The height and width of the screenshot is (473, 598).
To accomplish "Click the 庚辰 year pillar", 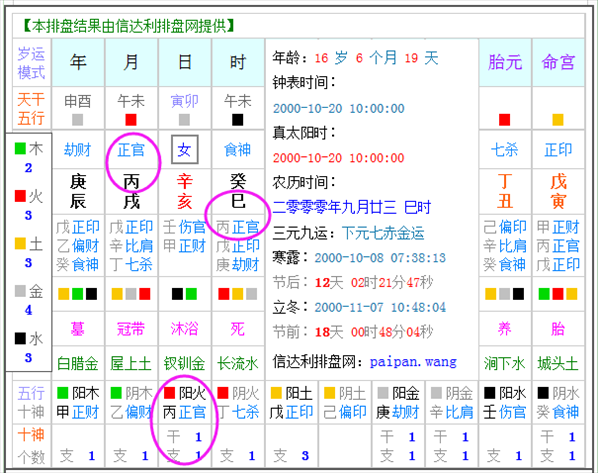I will [x=78, y=191].
